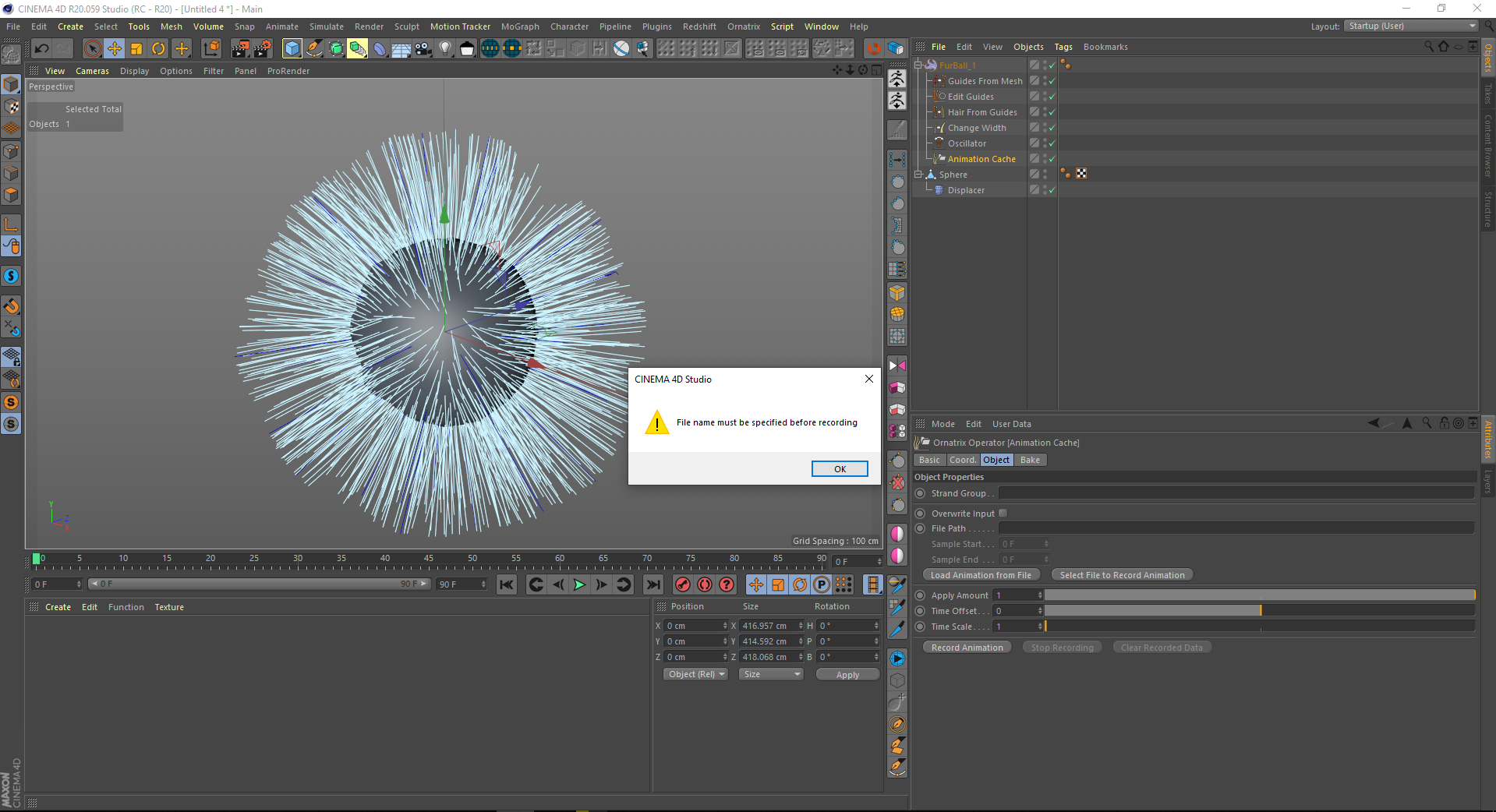Viewport: 1496px width, 812px height.
Task: Add a Cube primitive object
Action: pos(292,48)
